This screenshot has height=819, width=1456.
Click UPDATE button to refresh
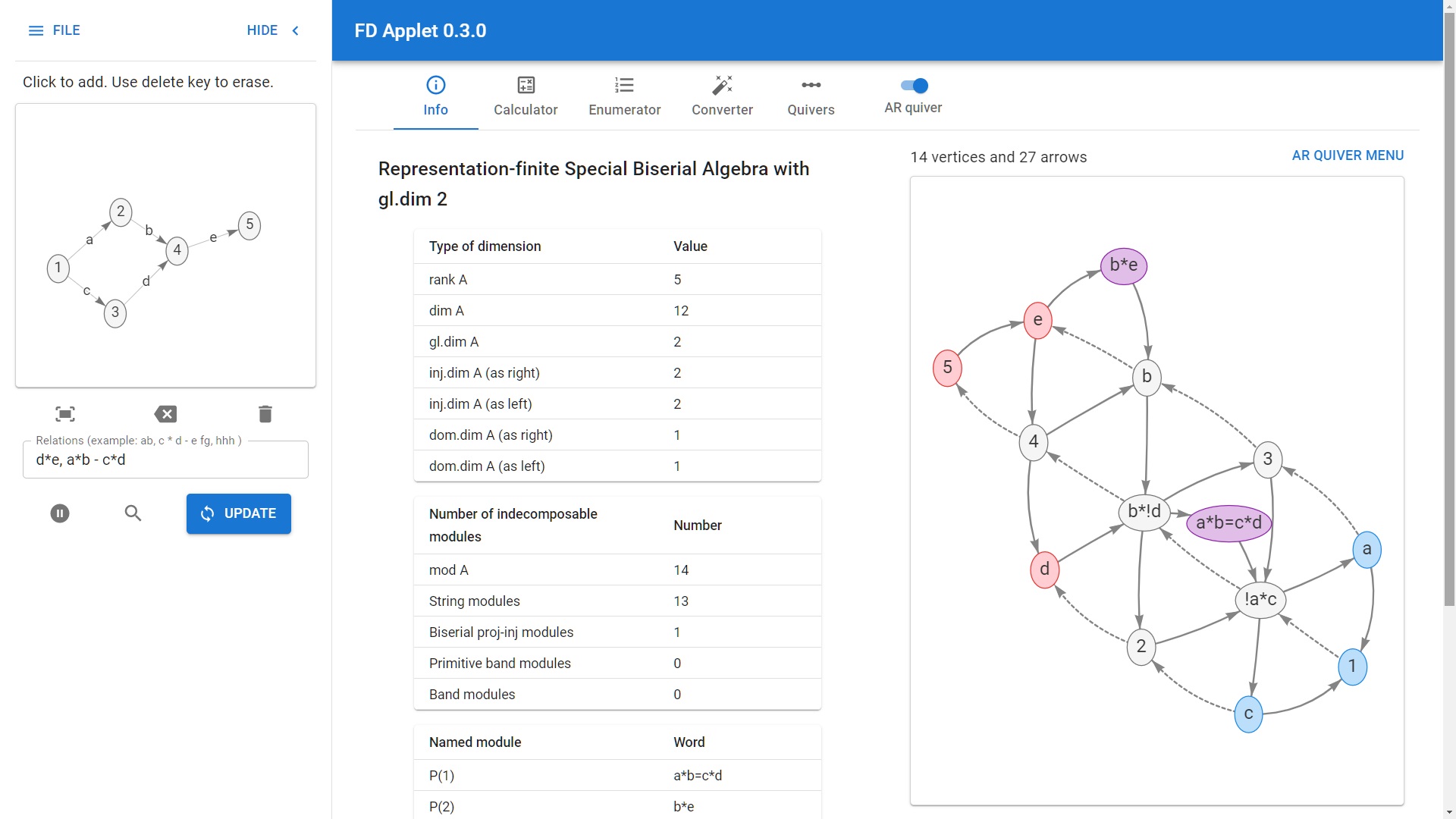coord(238,513)
